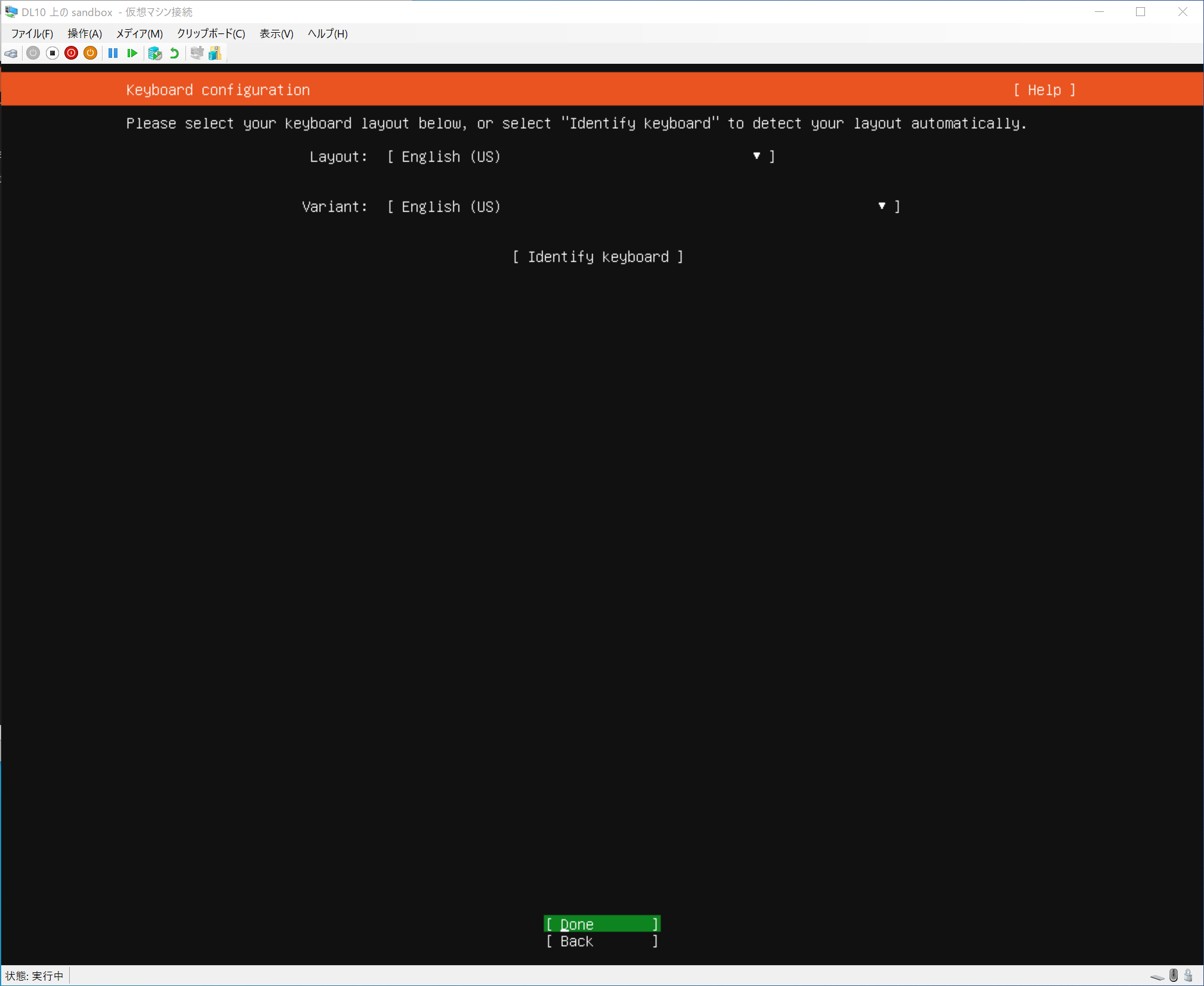This screenshot has width=1204, height=986.
Task: Select the Identify keyboard button
Action: [x=598, y=257]
